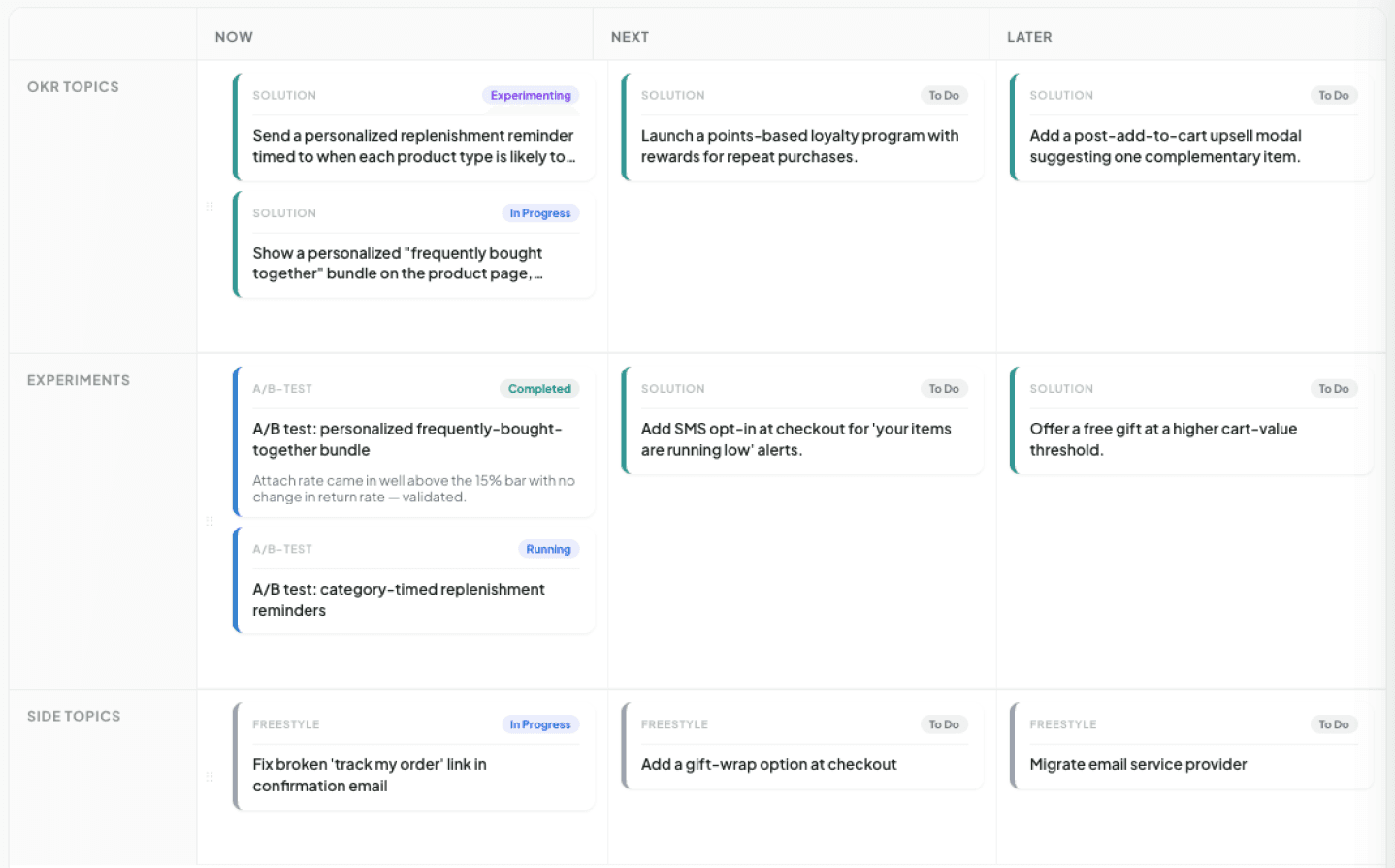Click the EXPERIMENTS row label
The height and width of the screenshot is (868, 1395).
click(x=79, y=380)
